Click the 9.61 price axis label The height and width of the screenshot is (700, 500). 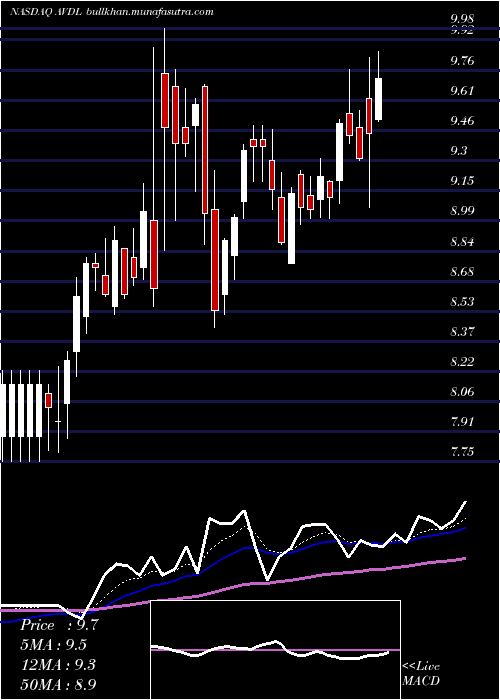[462, 91]
